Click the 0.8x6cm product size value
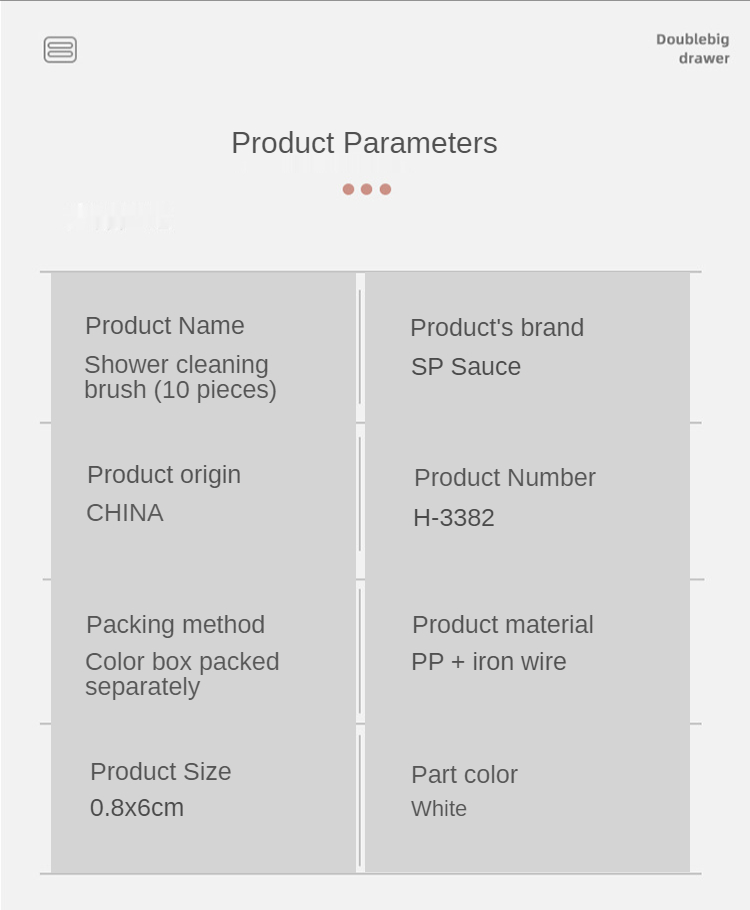 coord(137,808)
